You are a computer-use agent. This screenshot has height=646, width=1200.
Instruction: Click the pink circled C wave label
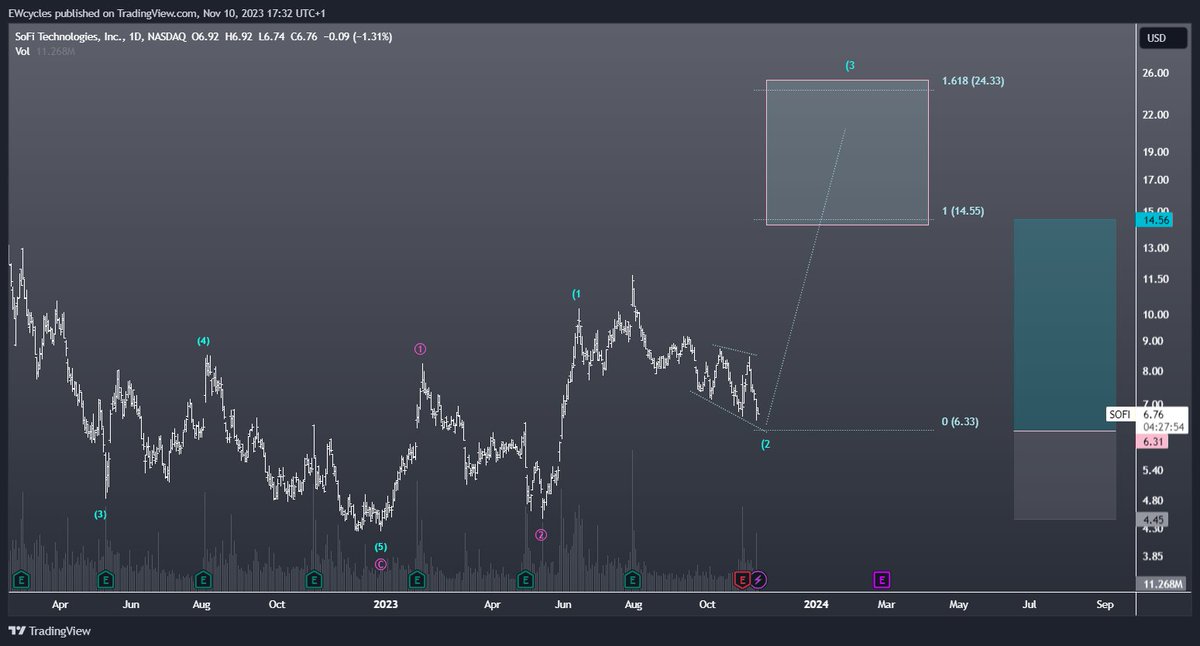(381, 564)
